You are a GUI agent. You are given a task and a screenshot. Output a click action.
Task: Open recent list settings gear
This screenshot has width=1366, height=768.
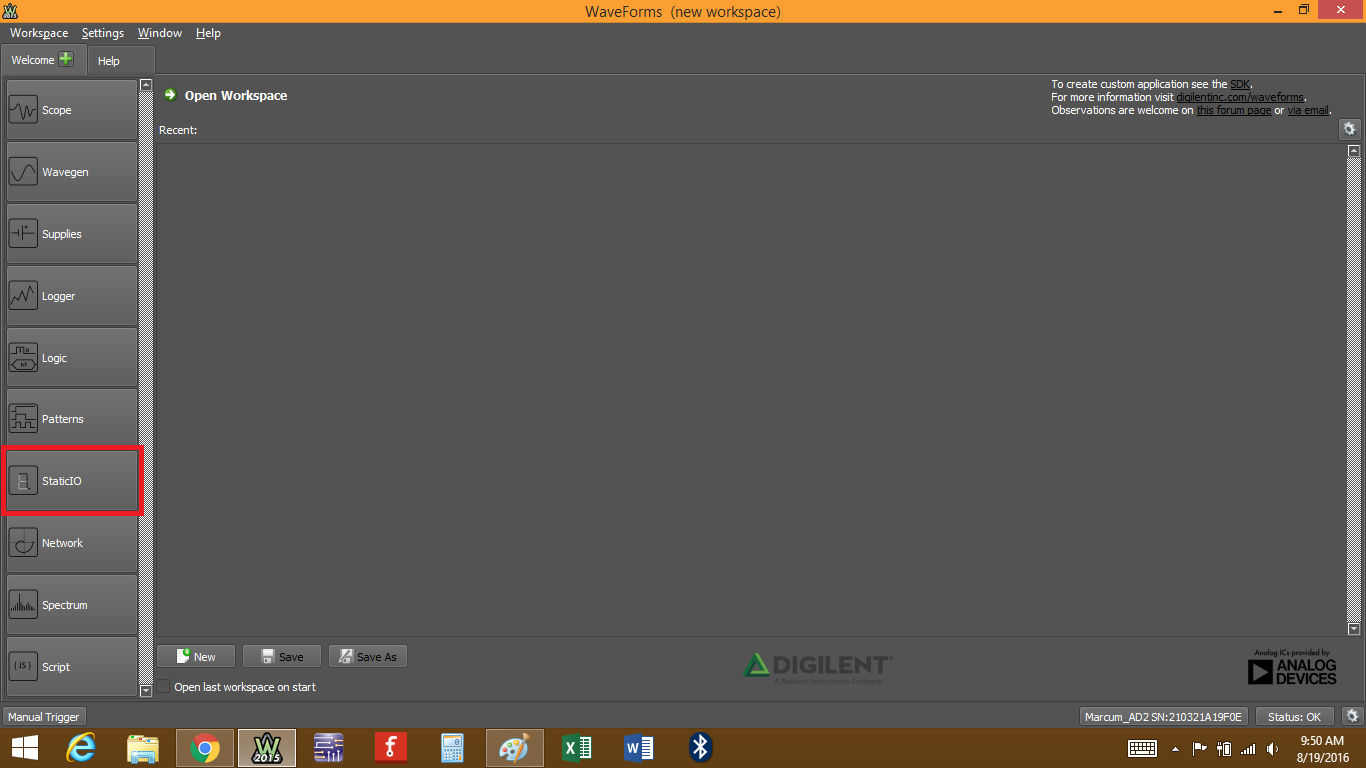click(x=1349, y=129)
